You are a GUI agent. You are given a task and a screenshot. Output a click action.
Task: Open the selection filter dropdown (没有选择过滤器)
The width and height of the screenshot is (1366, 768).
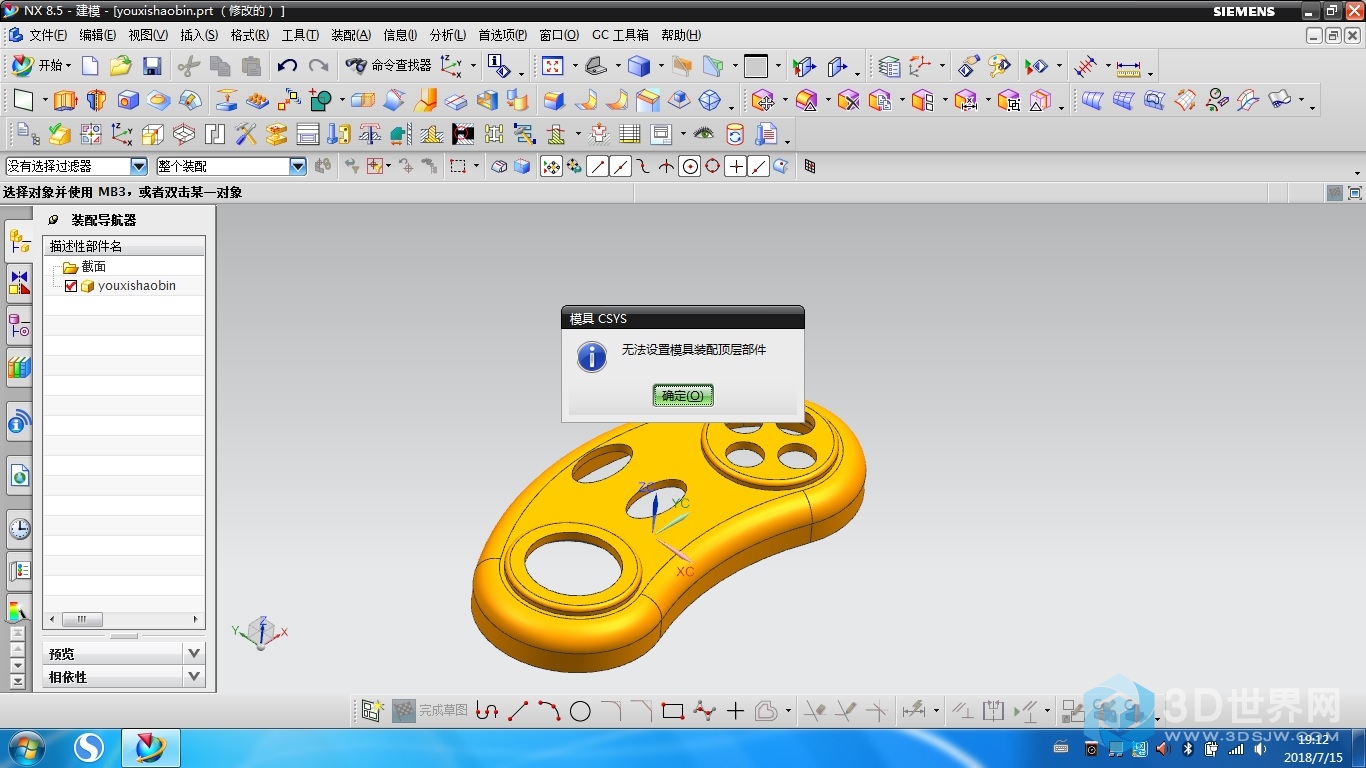coord(139,167)
